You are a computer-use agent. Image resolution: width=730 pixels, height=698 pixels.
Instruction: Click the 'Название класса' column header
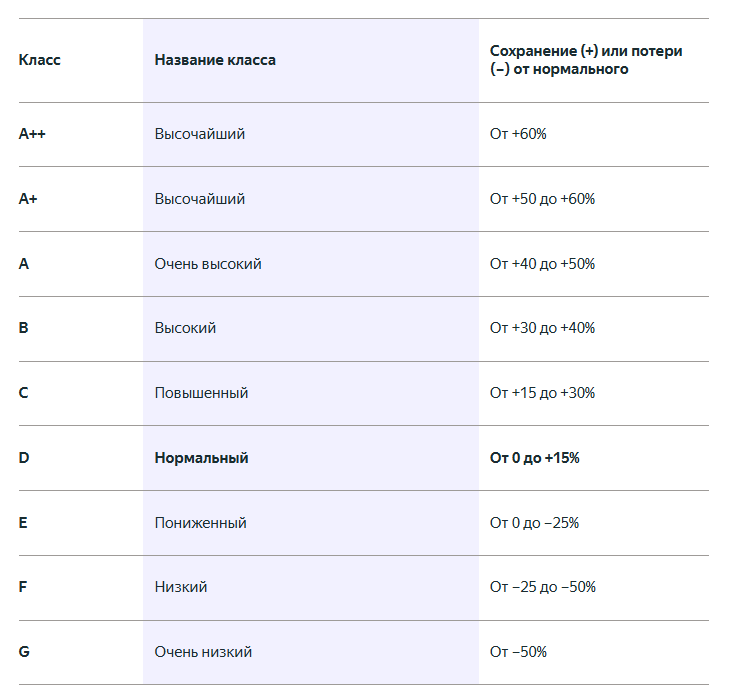coord(215,60)
